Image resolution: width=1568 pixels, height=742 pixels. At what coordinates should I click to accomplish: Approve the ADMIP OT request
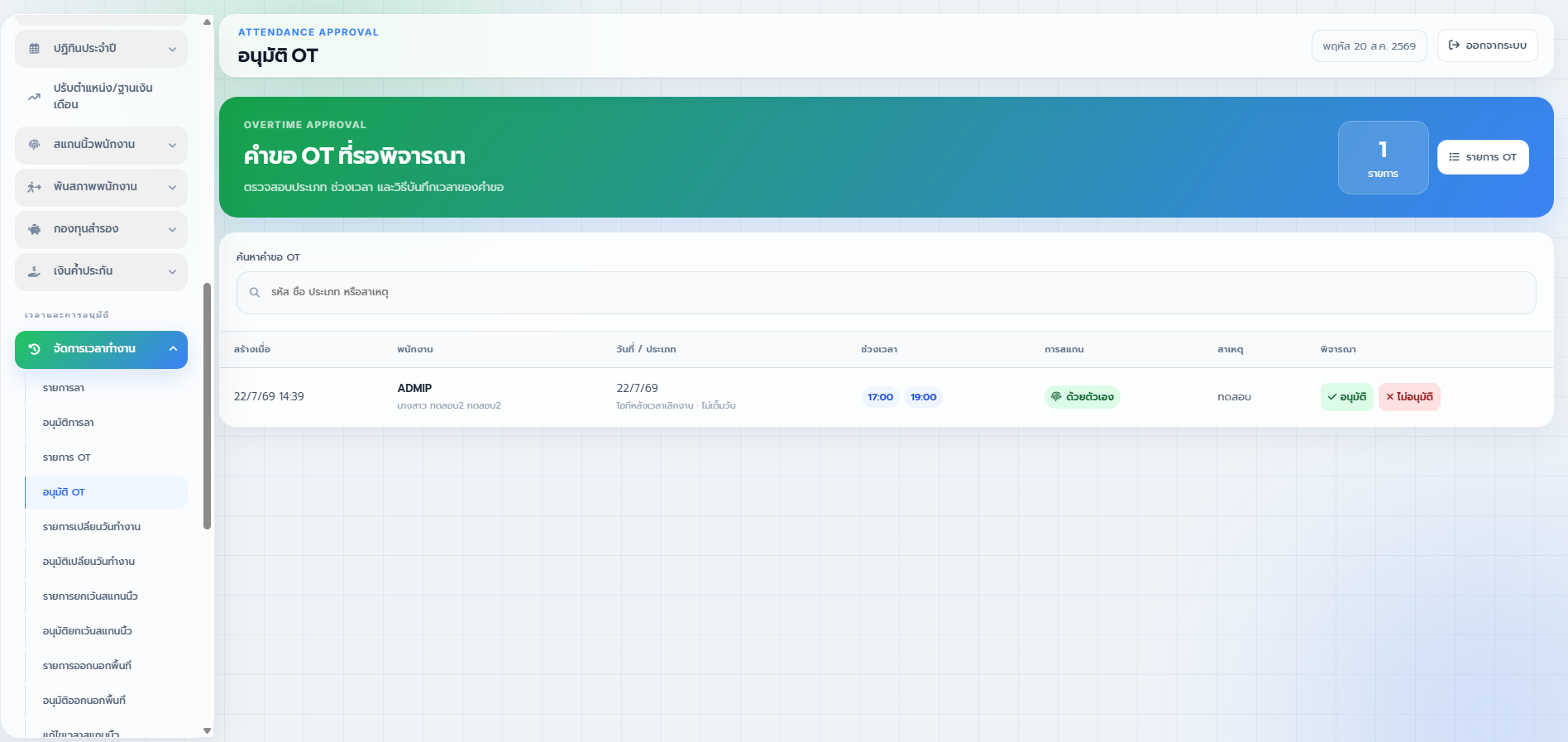tap(1346, 397)
